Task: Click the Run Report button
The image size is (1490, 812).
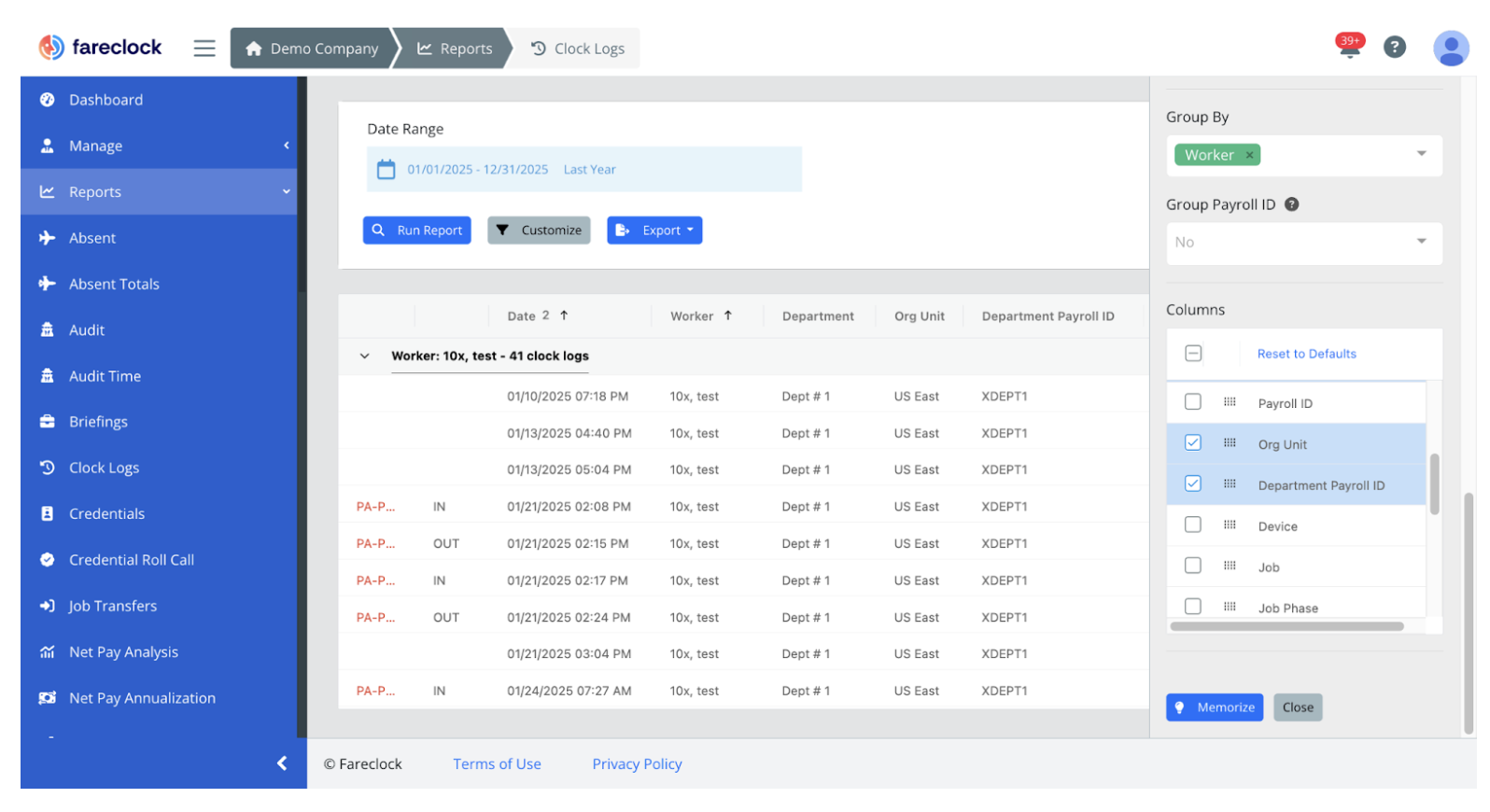Action: (416, 231)
